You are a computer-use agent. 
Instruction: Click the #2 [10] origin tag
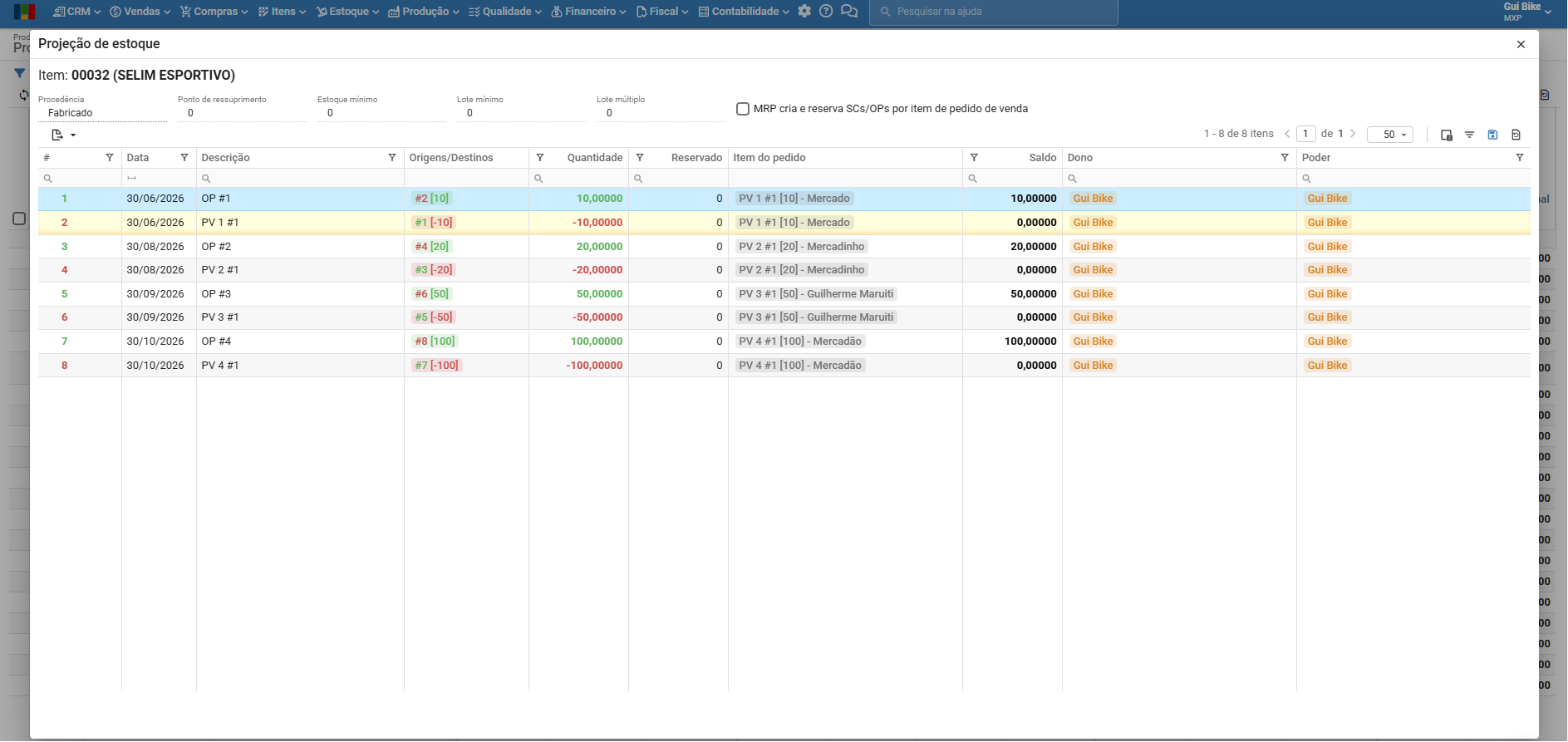[432, 199]
